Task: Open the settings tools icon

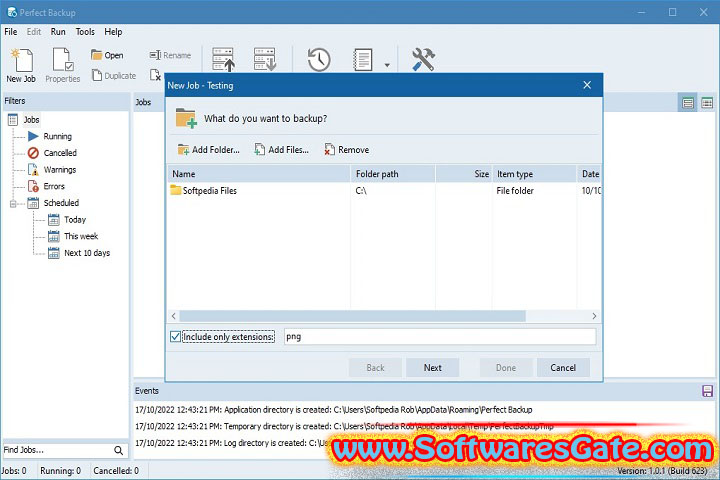Action: click(423, 60)
